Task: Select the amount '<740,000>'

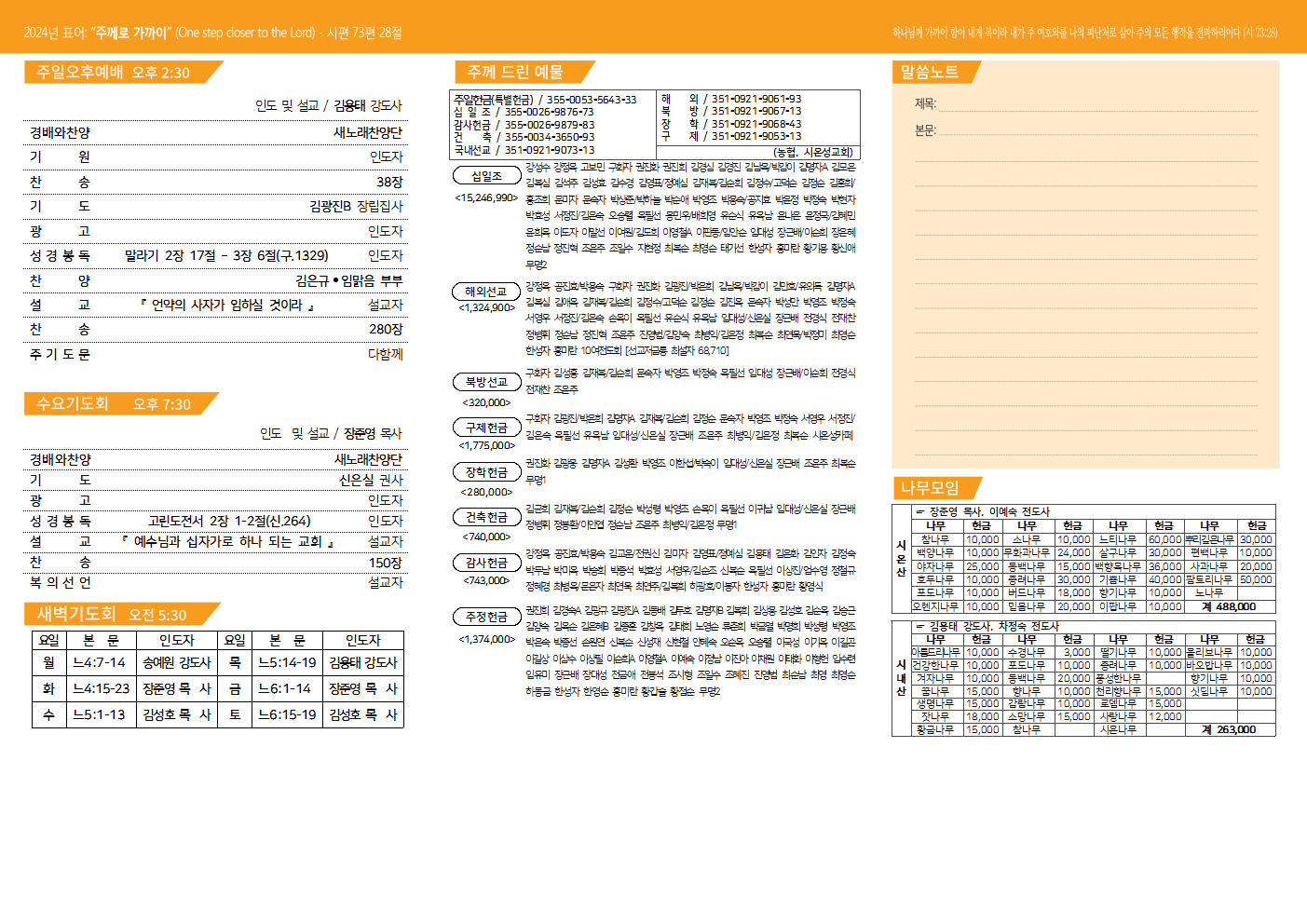Action: pyautogui.click(x=486, y=537)
